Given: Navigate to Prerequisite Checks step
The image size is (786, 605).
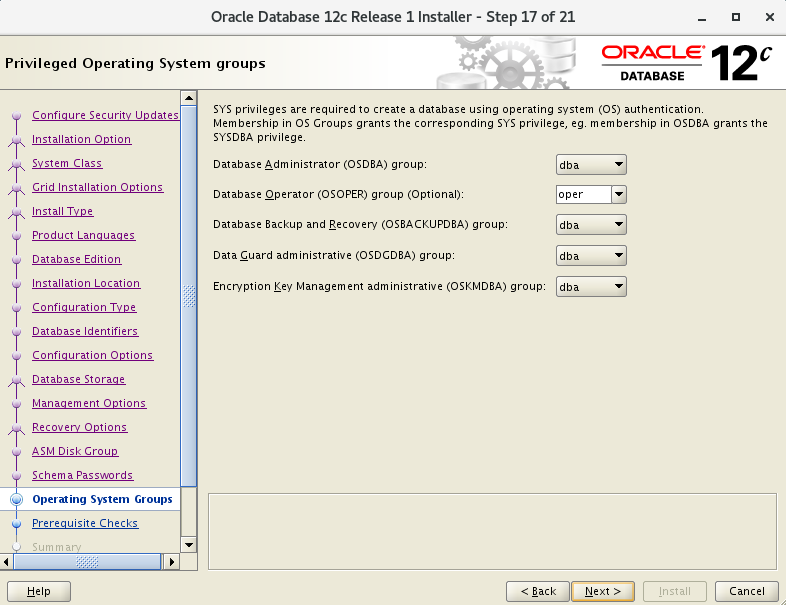Looking at the screenshot, I should [85, 523].
